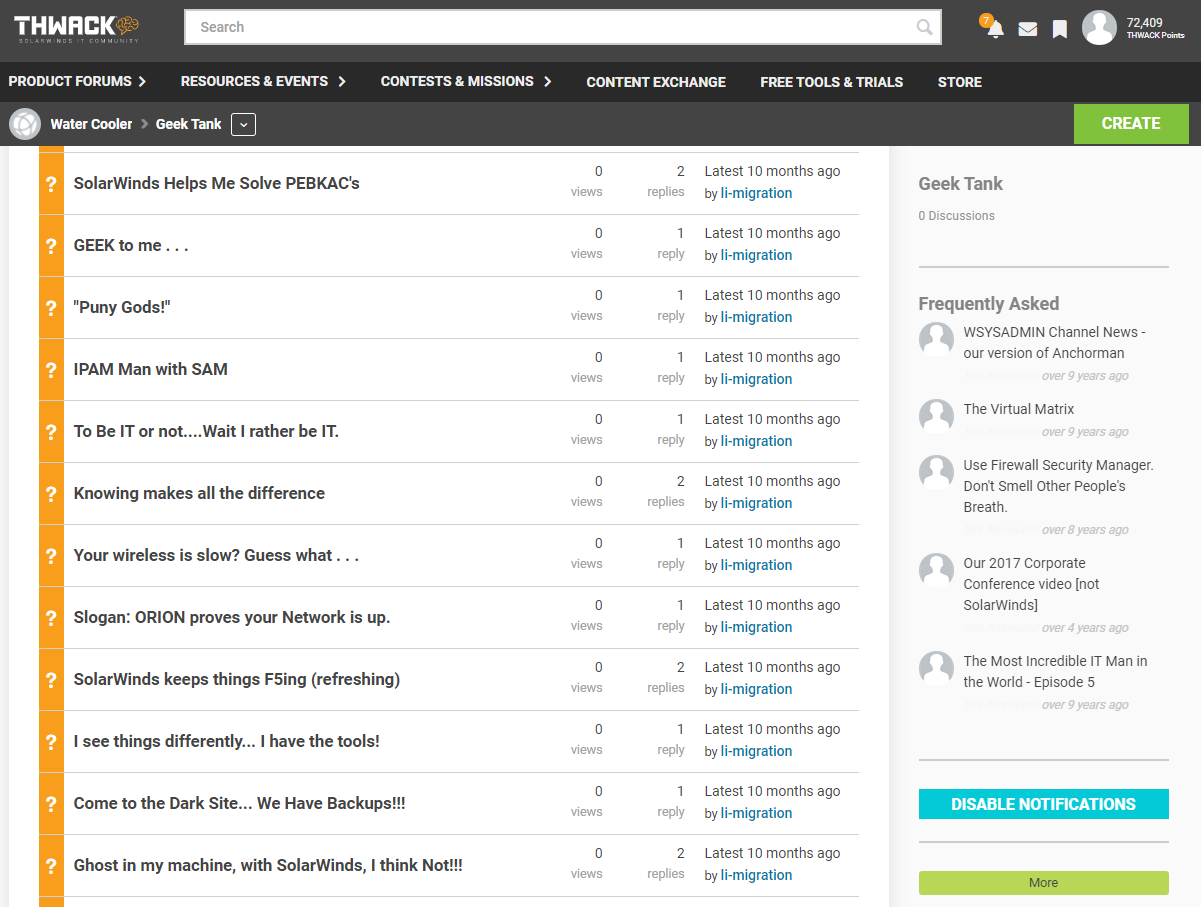Image resolution: width=1201 pixels, height=907 pixels.
Task: Open FAQ item The Most Incredible IT Man
Action: 1055,672
